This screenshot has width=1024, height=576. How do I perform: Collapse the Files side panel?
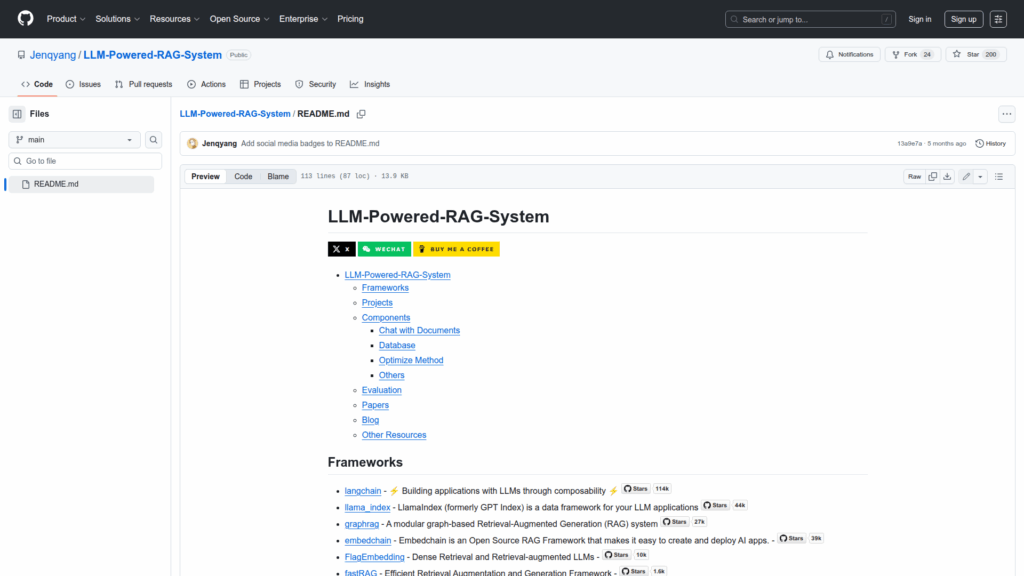[17, 114]
